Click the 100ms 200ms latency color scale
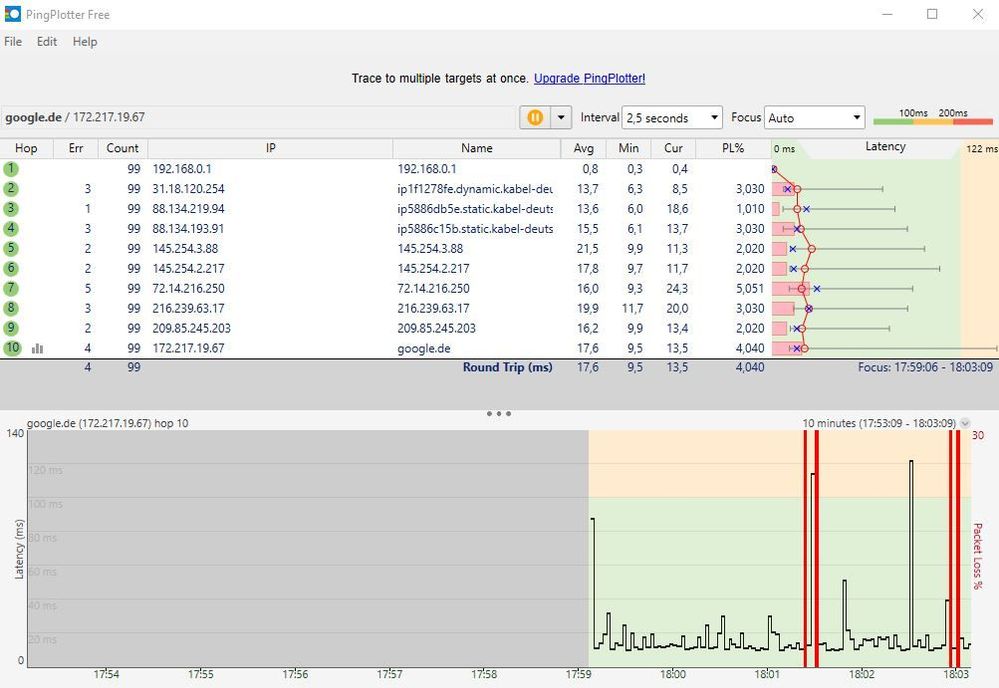 click(x=933, y=117)
